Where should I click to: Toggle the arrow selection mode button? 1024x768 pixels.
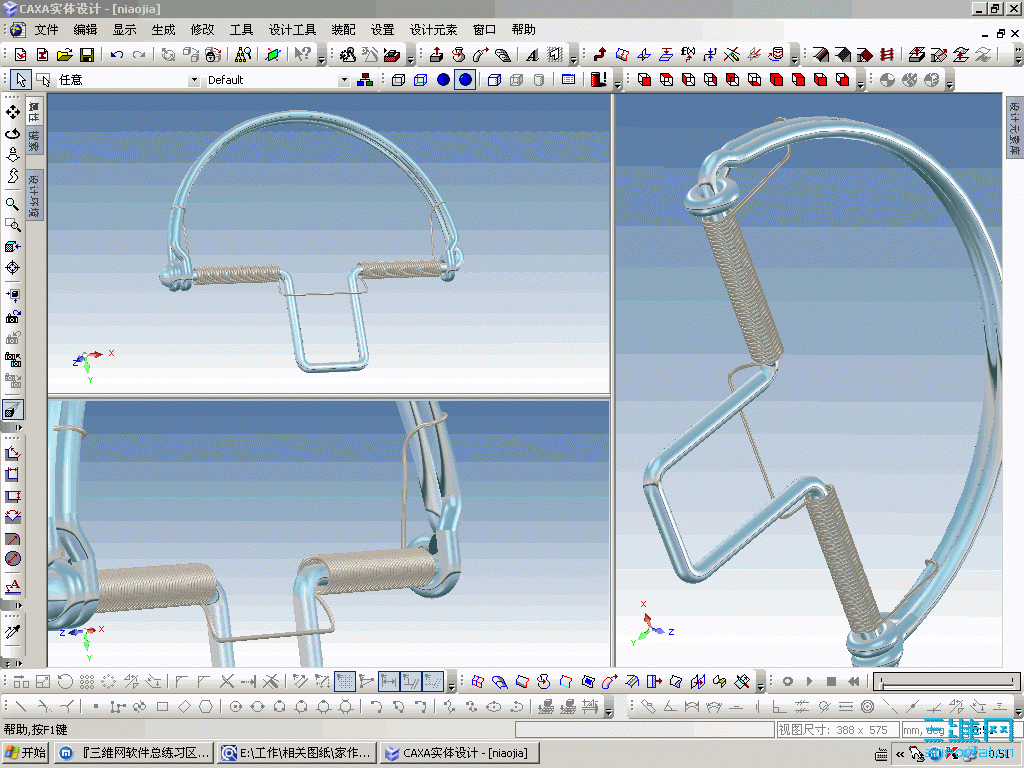[21, 80]
